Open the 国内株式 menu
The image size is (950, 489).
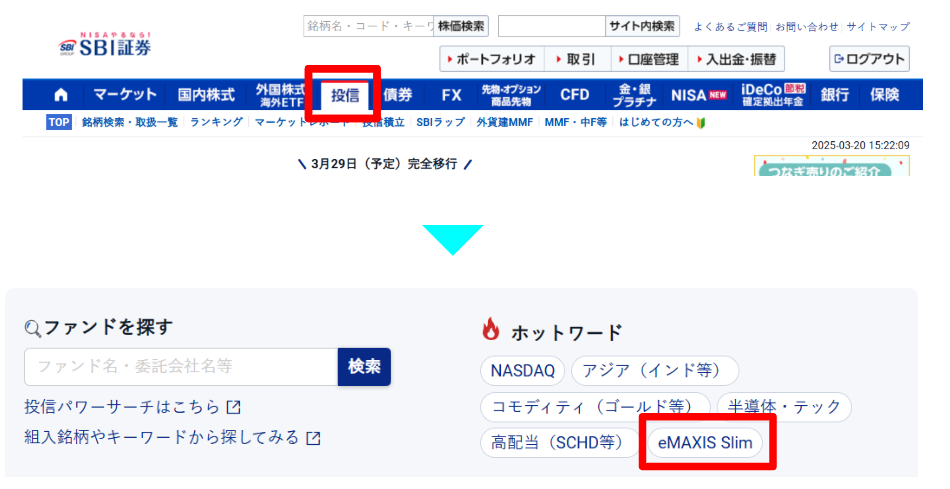(206, 95)
